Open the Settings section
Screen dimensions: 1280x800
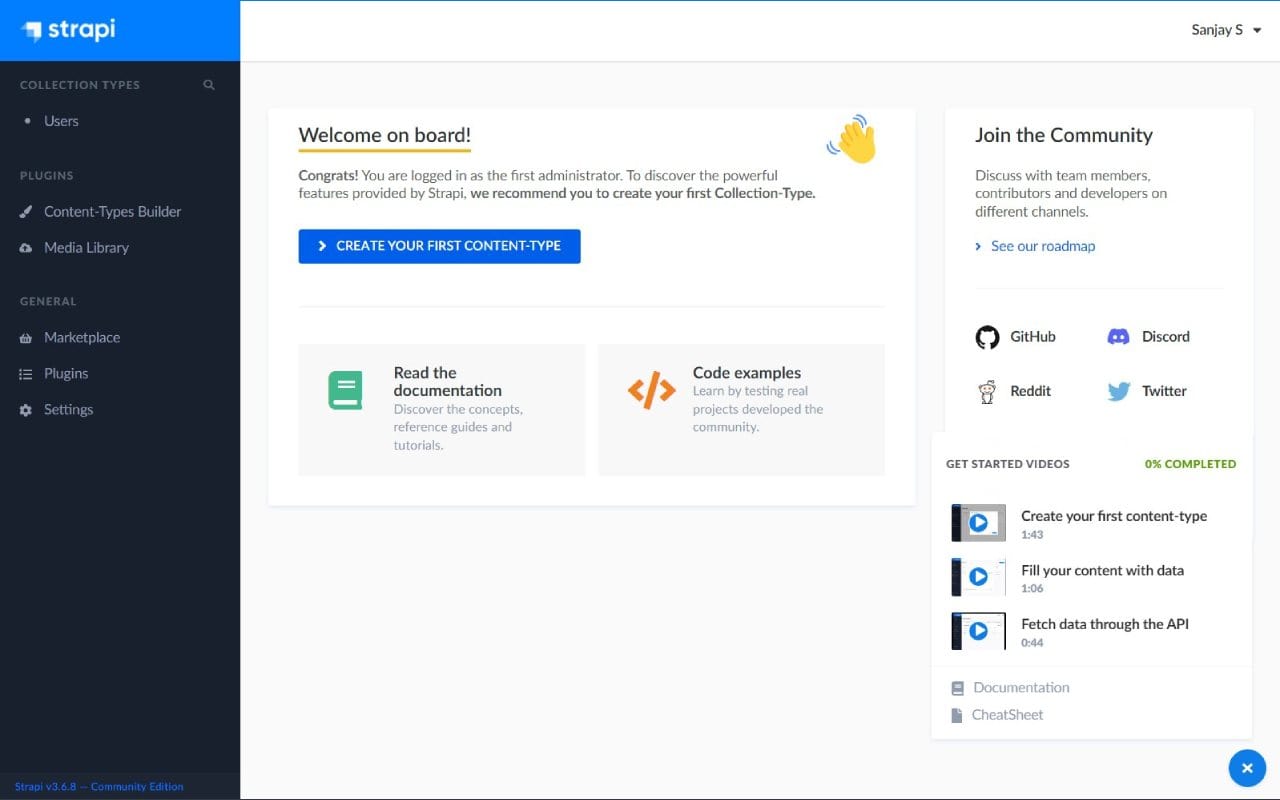(x=68, y=409)
